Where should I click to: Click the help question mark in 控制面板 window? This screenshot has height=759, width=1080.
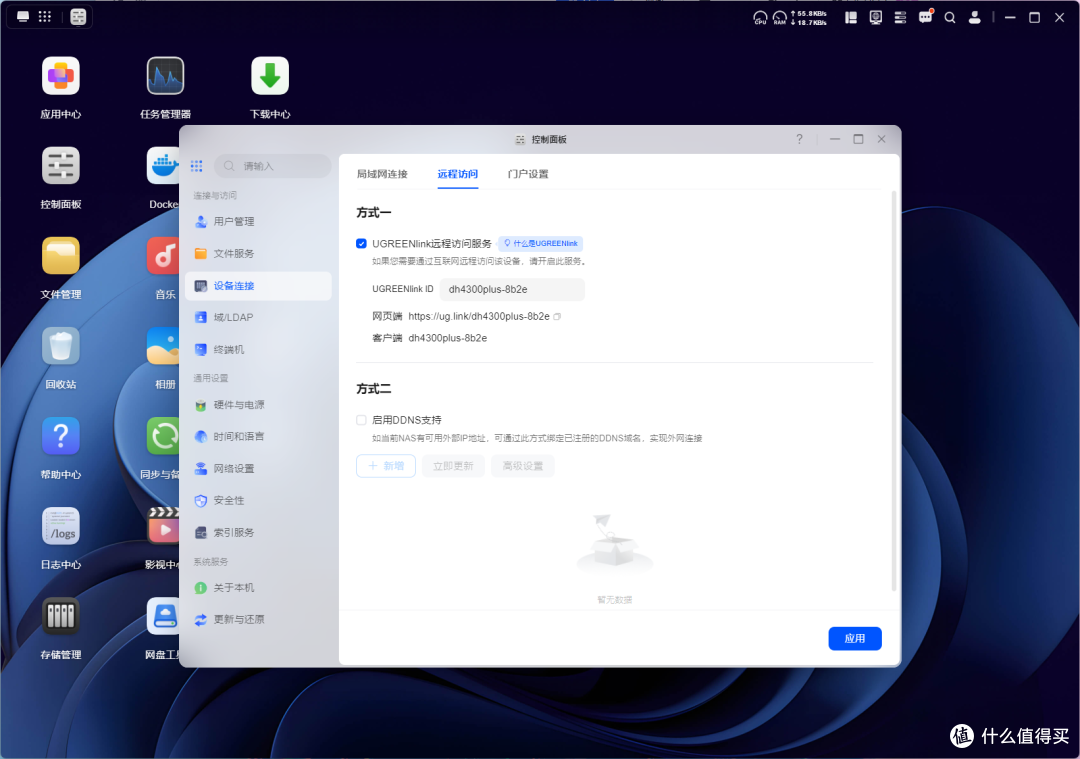(x=799, y=139)
